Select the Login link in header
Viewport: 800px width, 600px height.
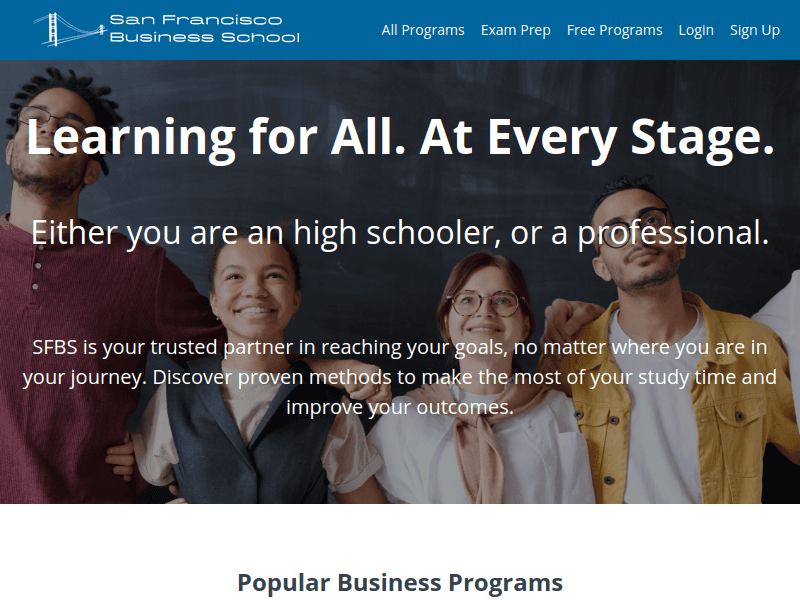click(x=696, y=30)
